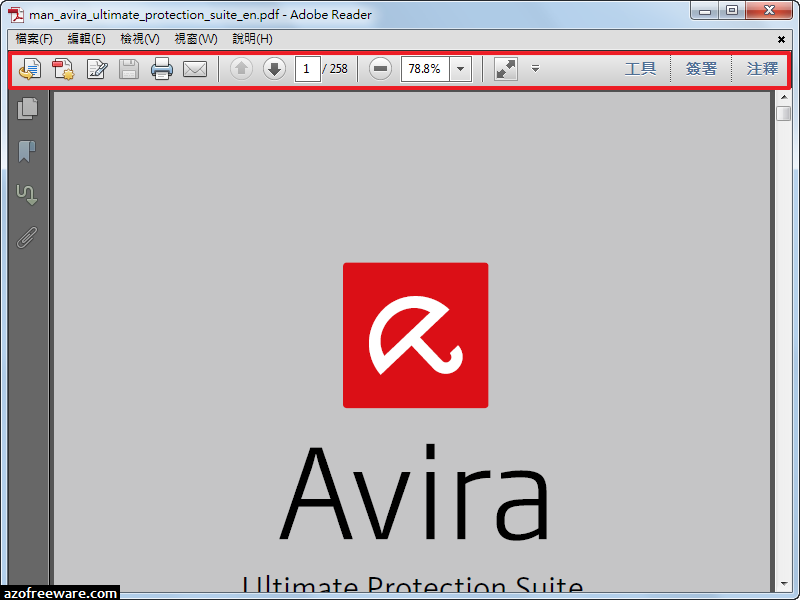Viewport: 800px width, 600px height.
Task: Click scrollbar up arrow
Action: tap(784, 97)
